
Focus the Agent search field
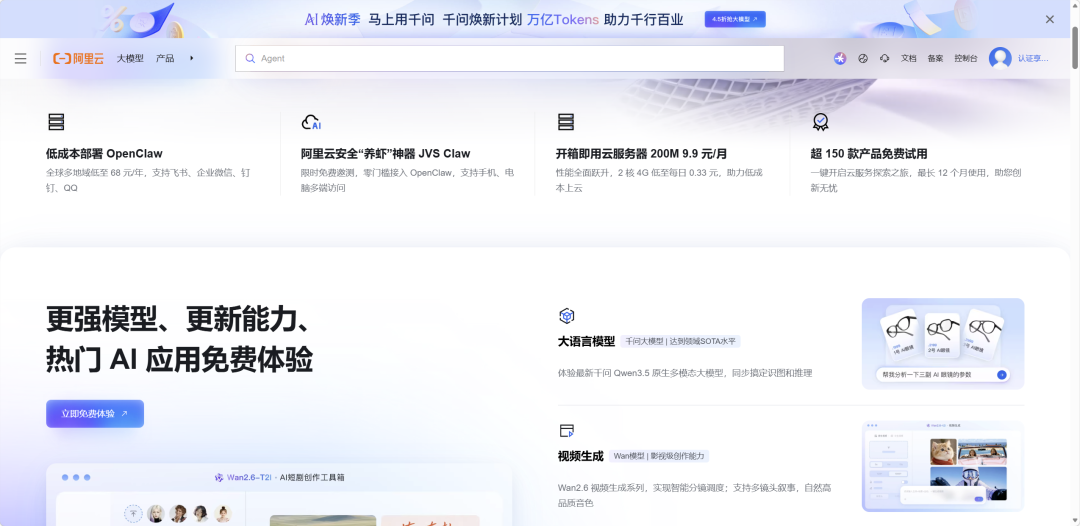coord(510,59)
